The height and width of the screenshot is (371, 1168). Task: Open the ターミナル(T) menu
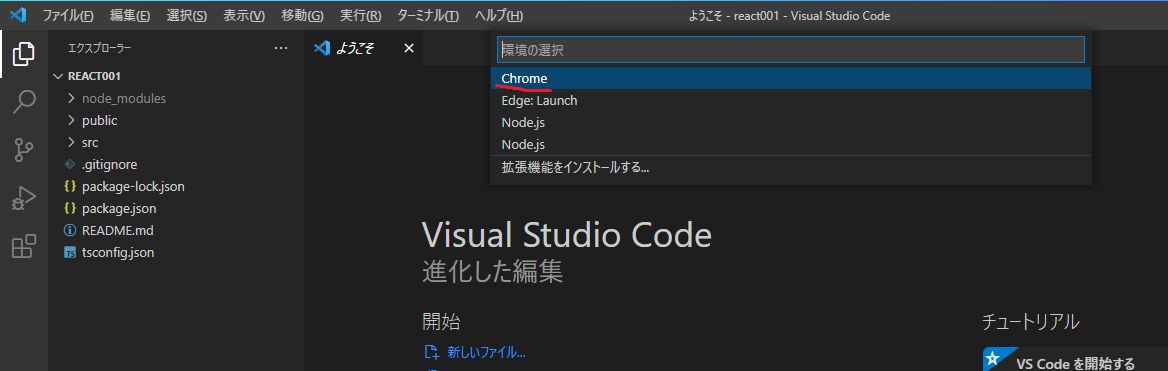428,16
